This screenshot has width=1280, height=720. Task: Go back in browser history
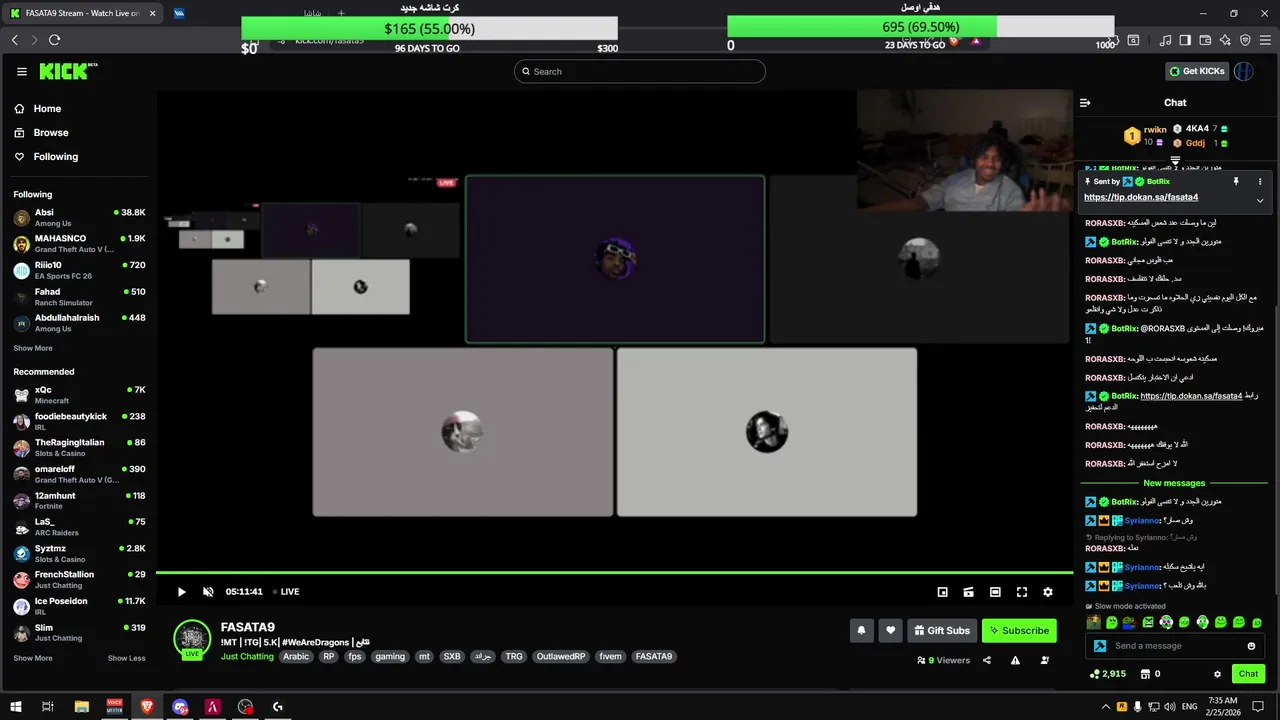point(14,40)
